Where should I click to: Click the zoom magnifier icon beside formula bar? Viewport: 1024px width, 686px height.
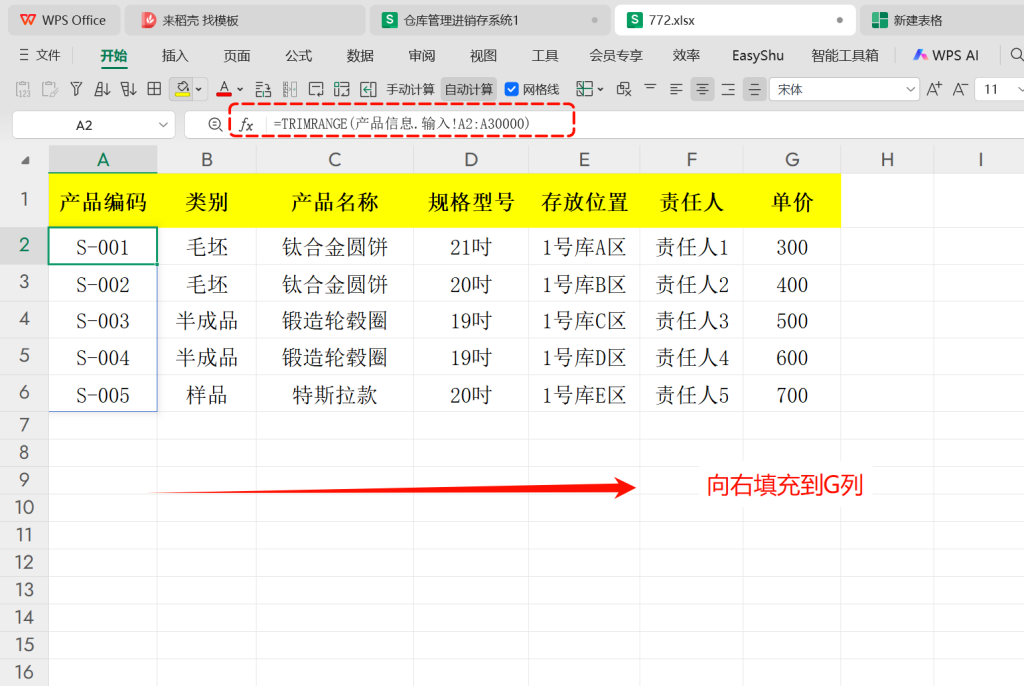pyautogui.click(x=215, y=125)
